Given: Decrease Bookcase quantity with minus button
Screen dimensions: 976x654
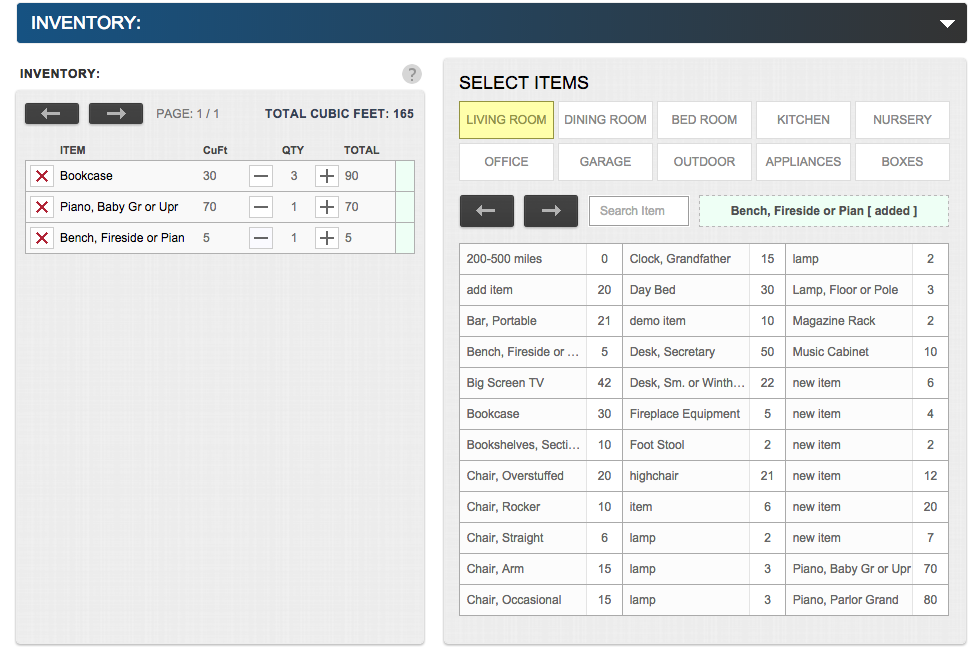Looking at the screenshot, I should point(260,176).
